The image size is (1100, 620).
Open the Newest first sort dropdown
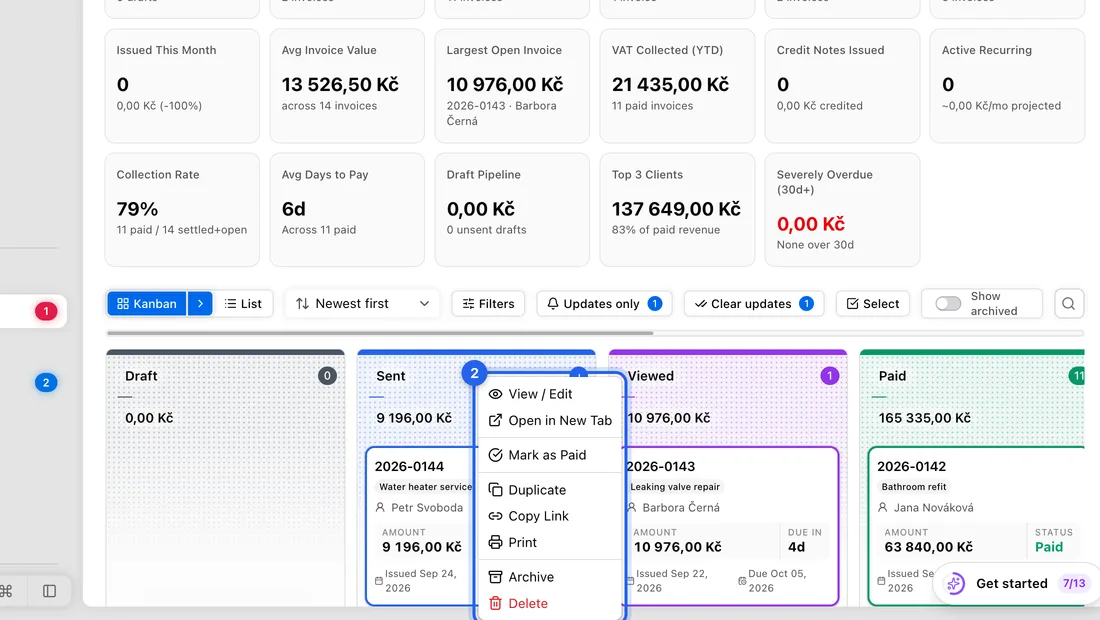pyautogui.click(x=362, y=304)
